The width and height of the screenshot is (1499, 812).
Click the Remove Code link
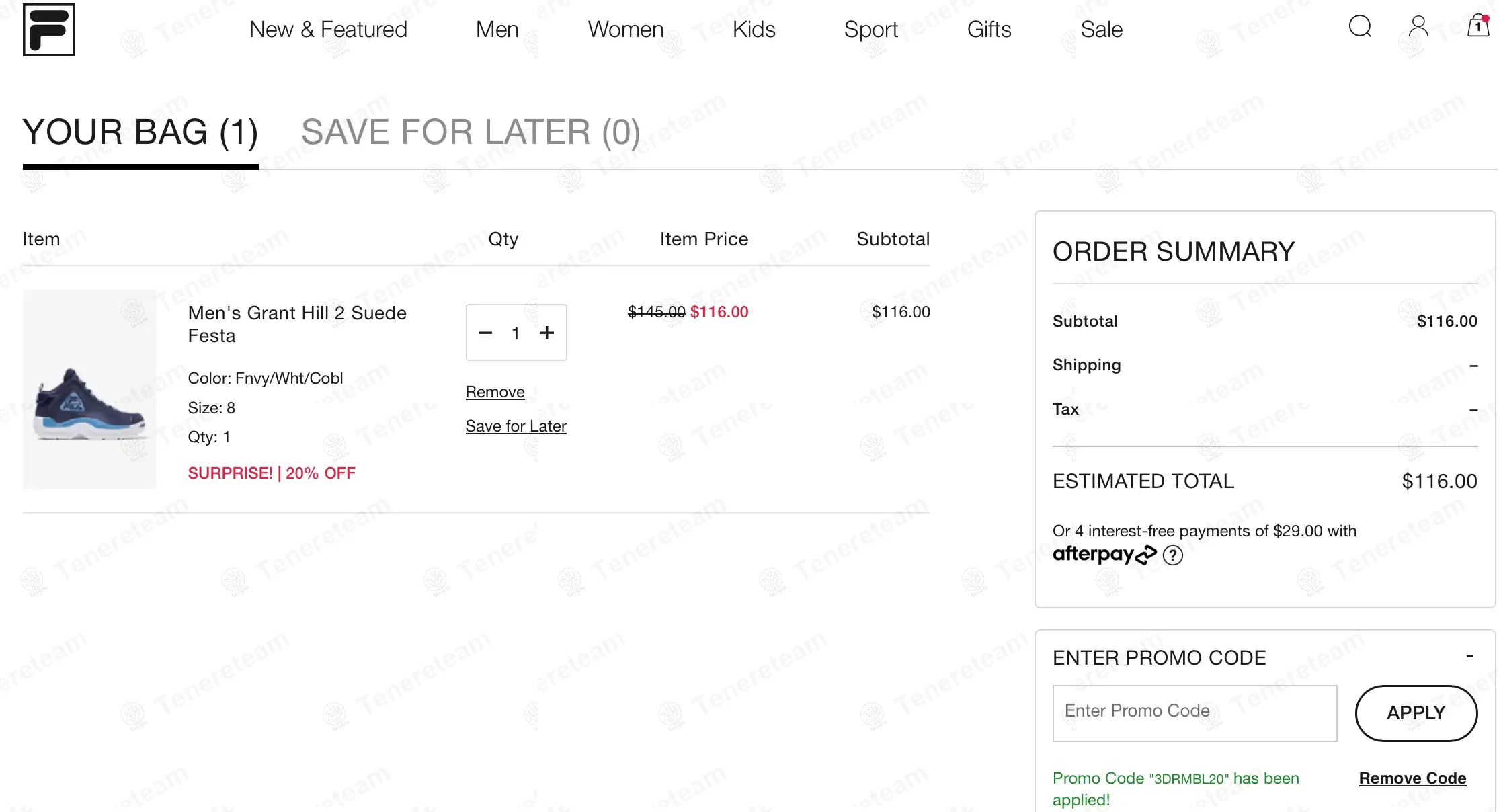tap(1412, 778)
